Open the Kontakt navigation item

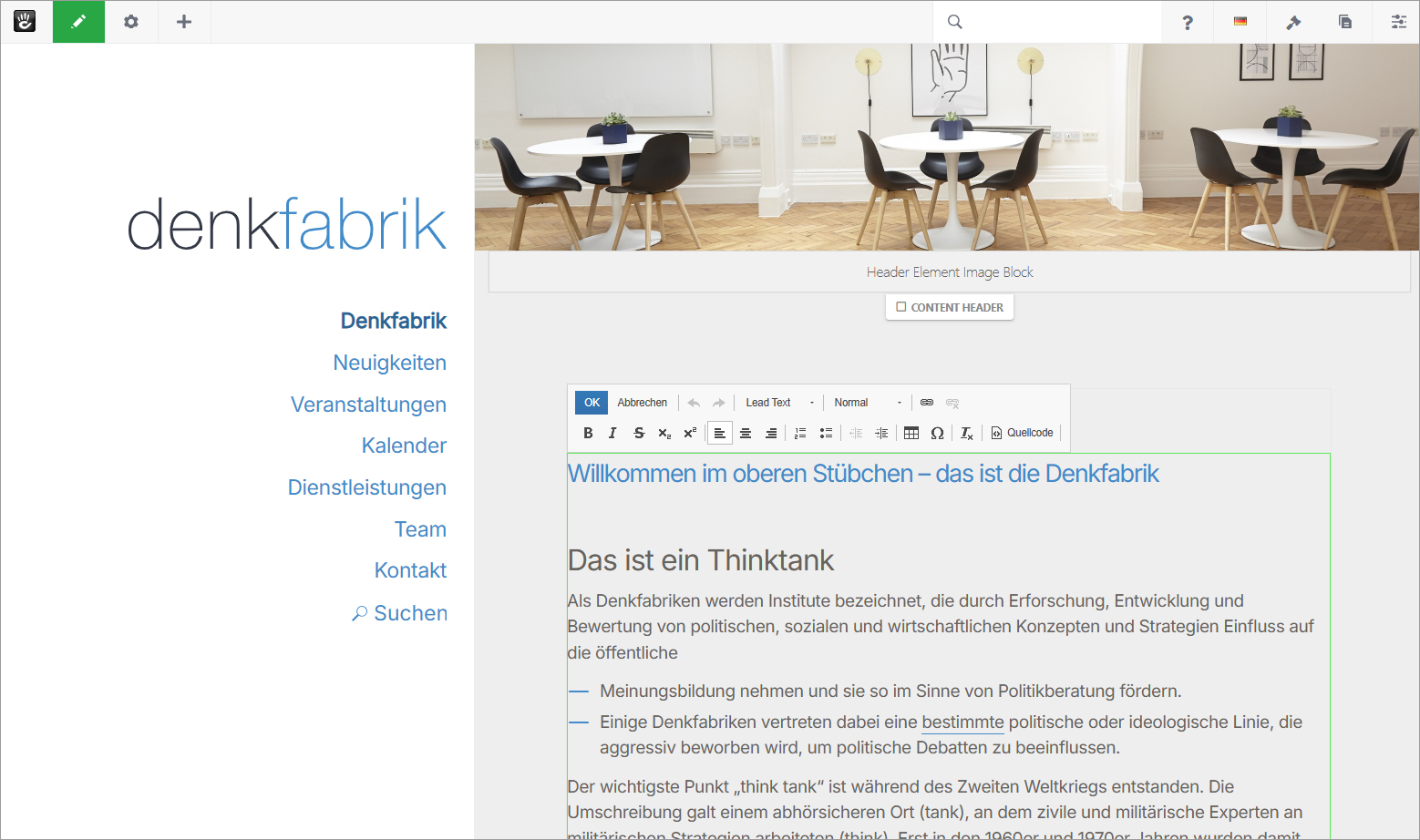coord(410,570)
